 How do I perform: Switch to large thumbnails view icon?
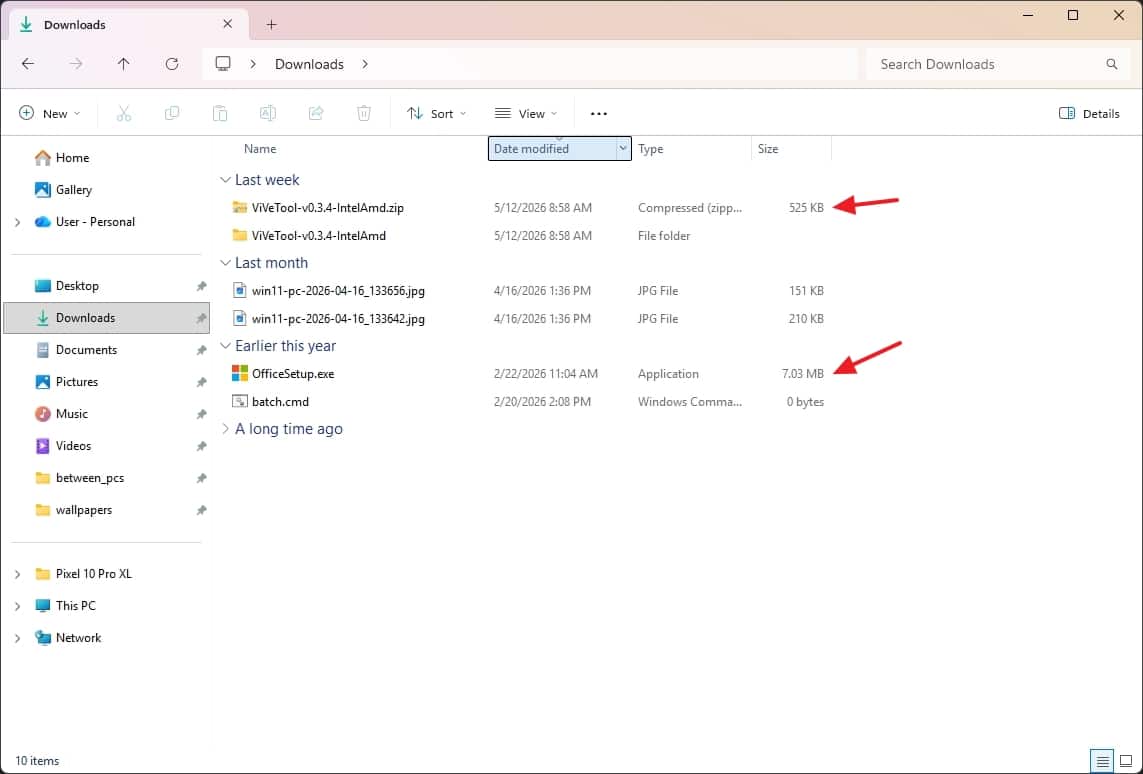pyautogui.click(x=1126, y=762)
